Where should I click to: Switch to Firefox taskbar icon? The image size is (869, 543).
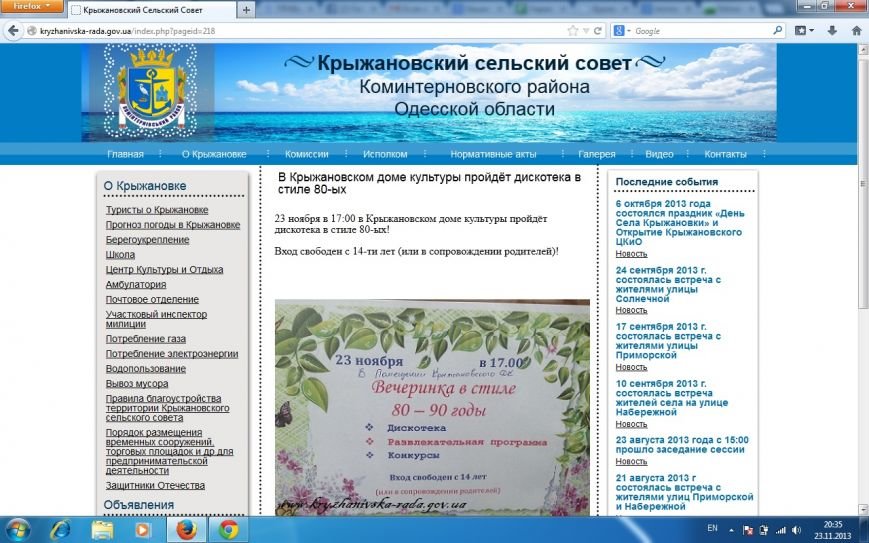(186, 530)
